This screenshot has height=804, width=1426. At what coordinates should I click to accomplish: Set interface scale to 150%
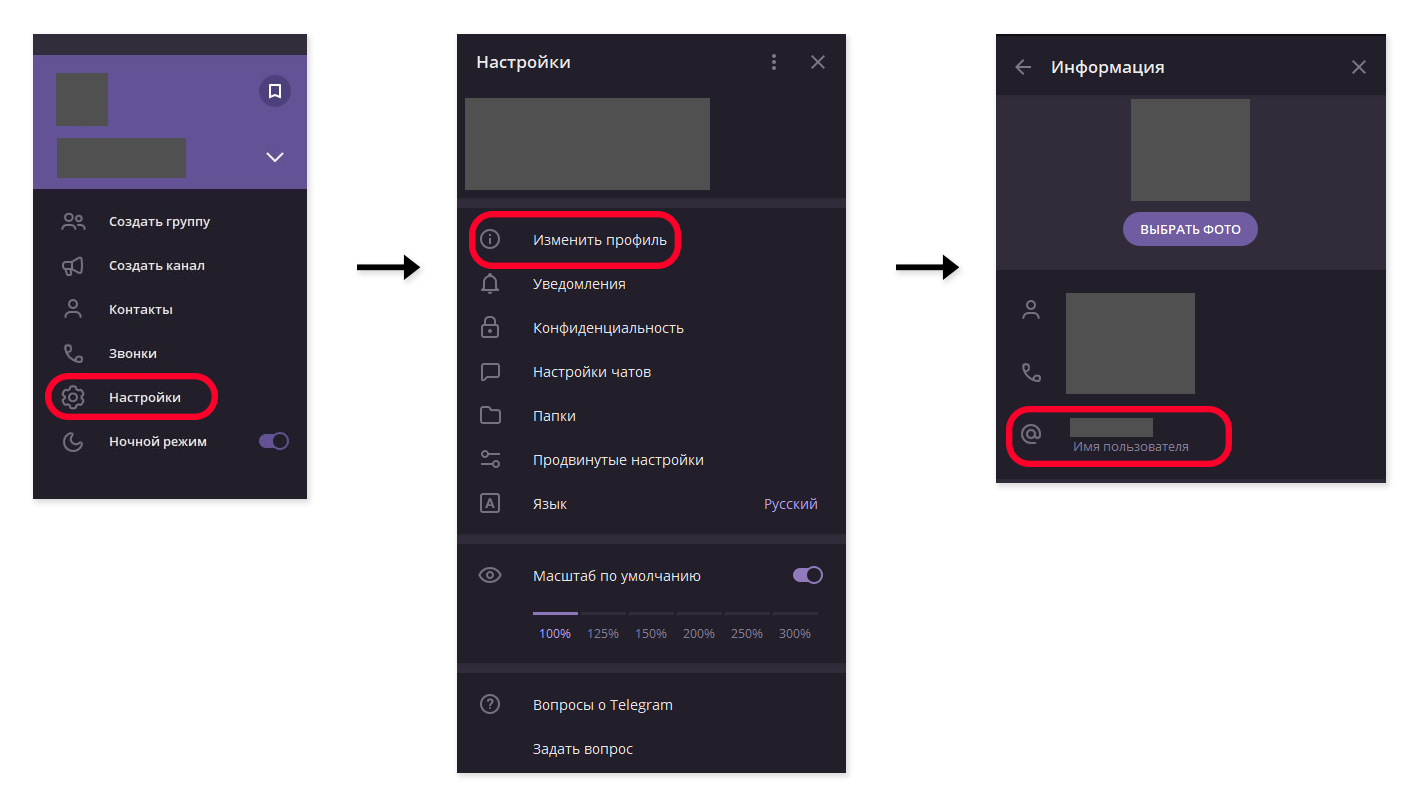(x=651, y=633)
